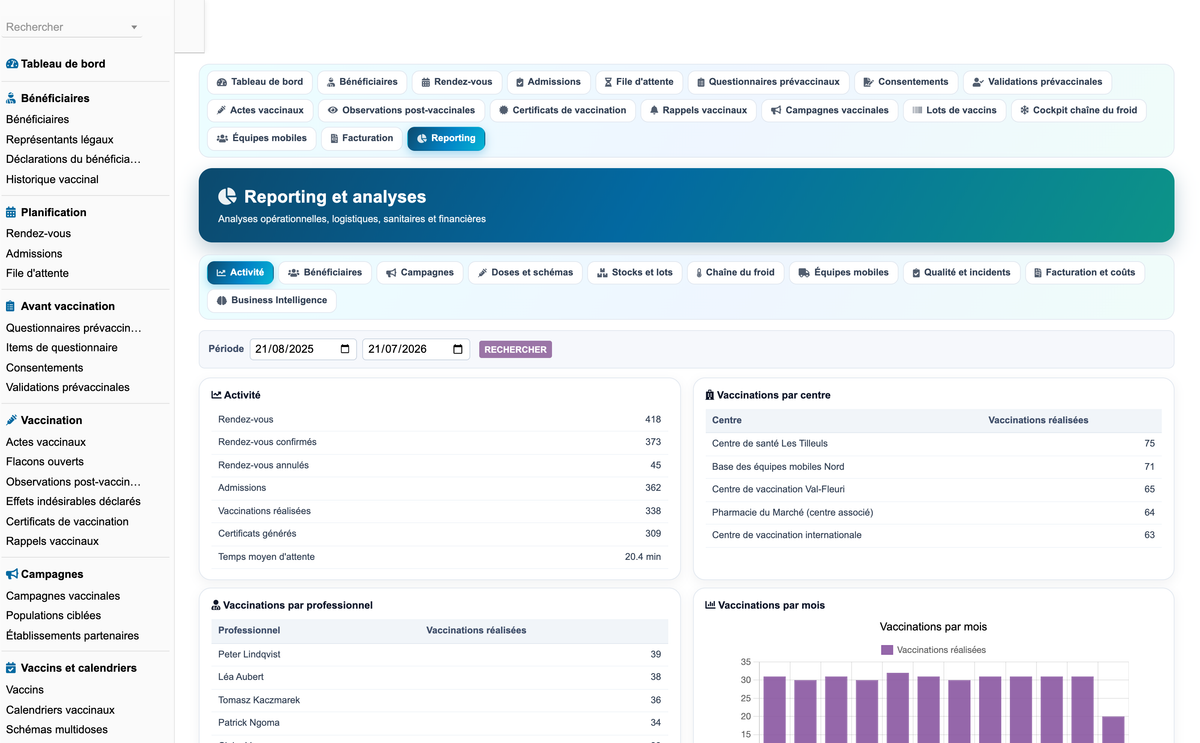This screenshot has height=743, width=1200.
Task: Open Questionnaires prévaccinaux in top navigation
Action: click(769, 82)
